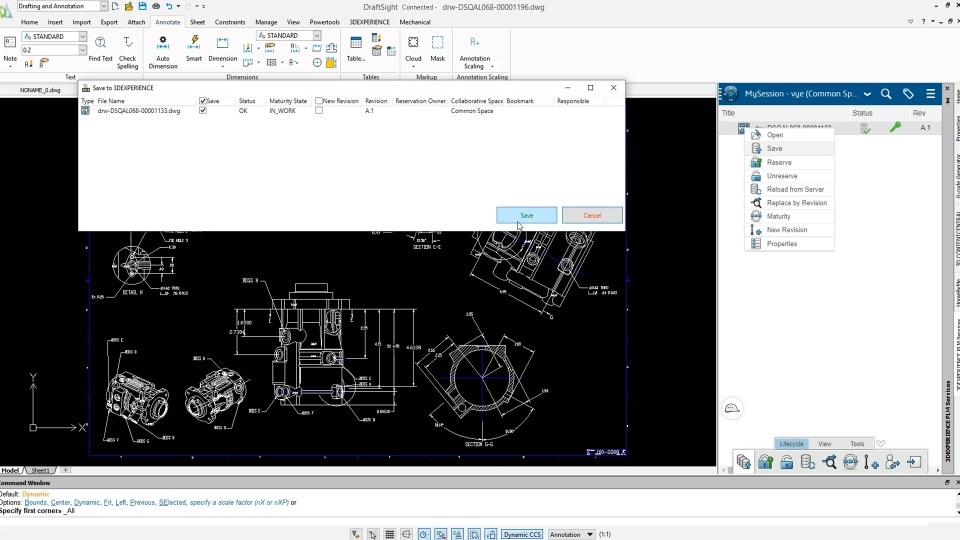Click the Reserve lock icon in Lifecycle toolbar
Viewport: 960px width, 540px height.
pos(765,462)
